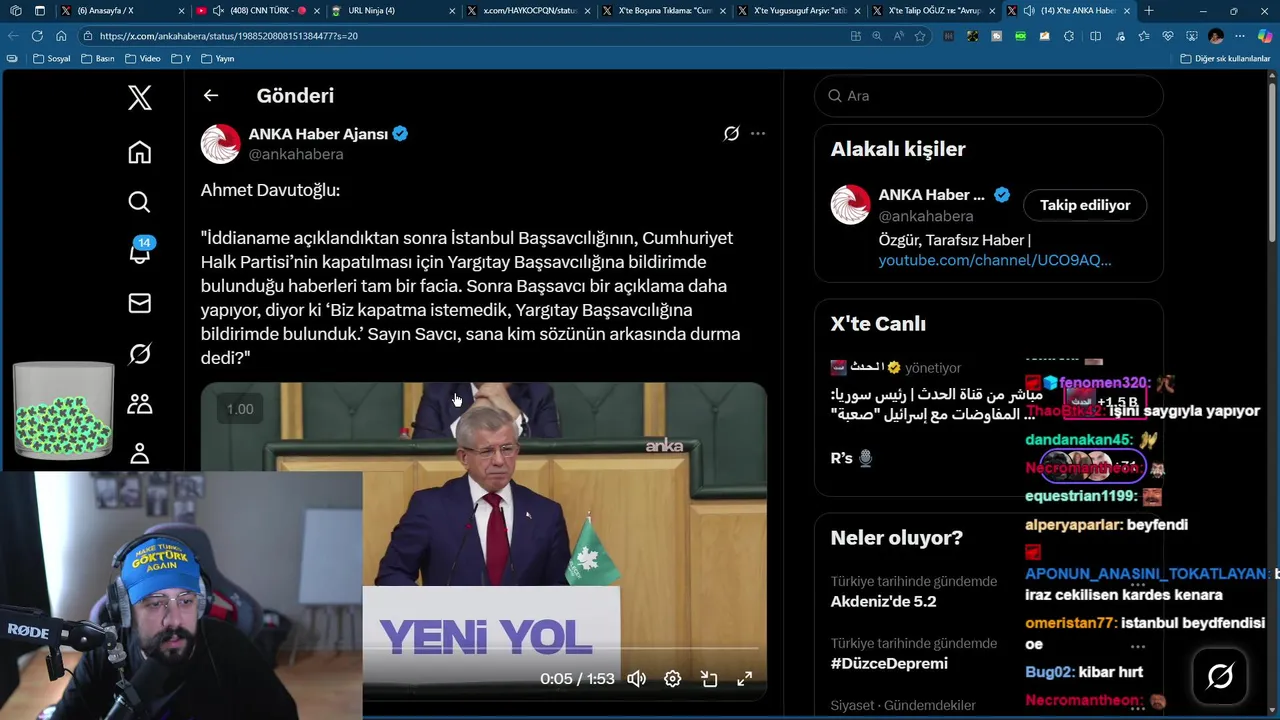Switch to X'te Talip OĞUZ tab
This screenshot has width=1280, height=720.
933,11
